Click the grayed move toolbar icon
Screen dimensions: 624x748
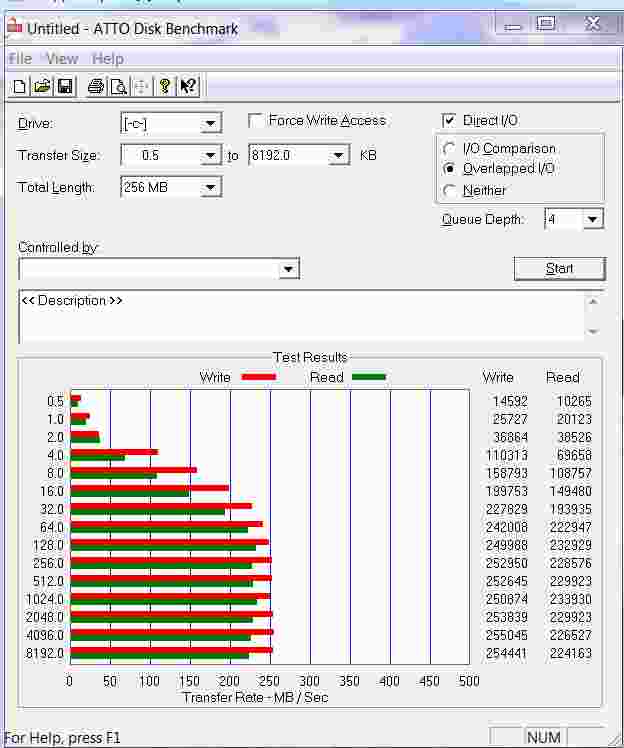[x=141, y=86]
